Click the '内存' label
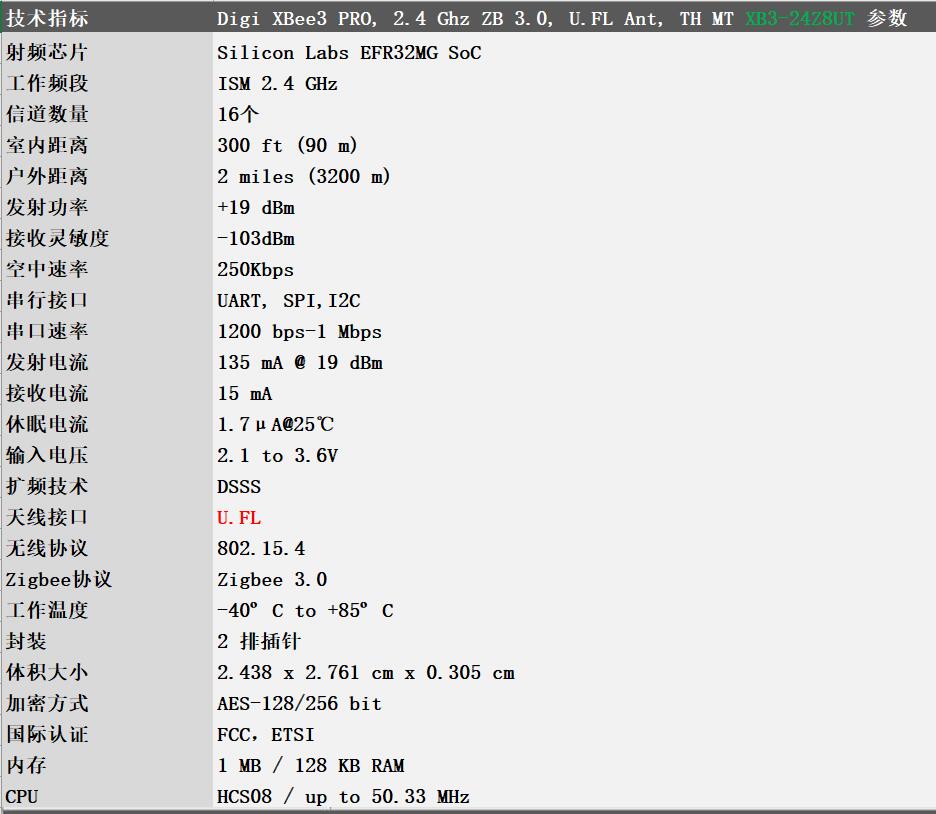 tap(26, 766)
